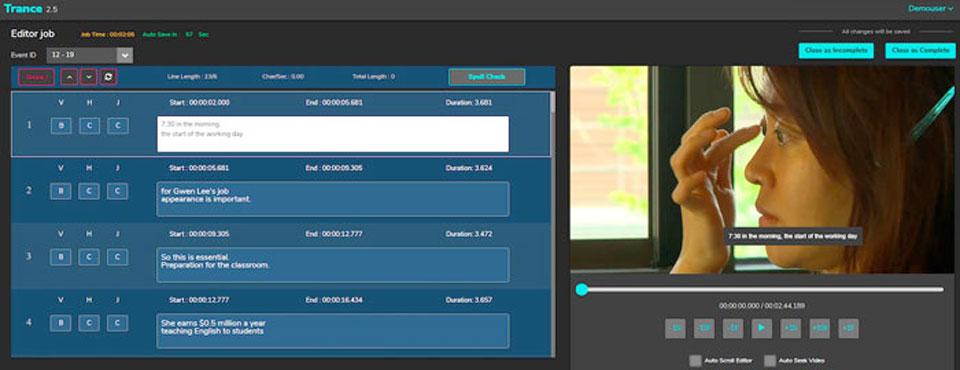This screenshot has width=960, height=370.
Task: Click the video seek slider handle
Action: [582, 289]
